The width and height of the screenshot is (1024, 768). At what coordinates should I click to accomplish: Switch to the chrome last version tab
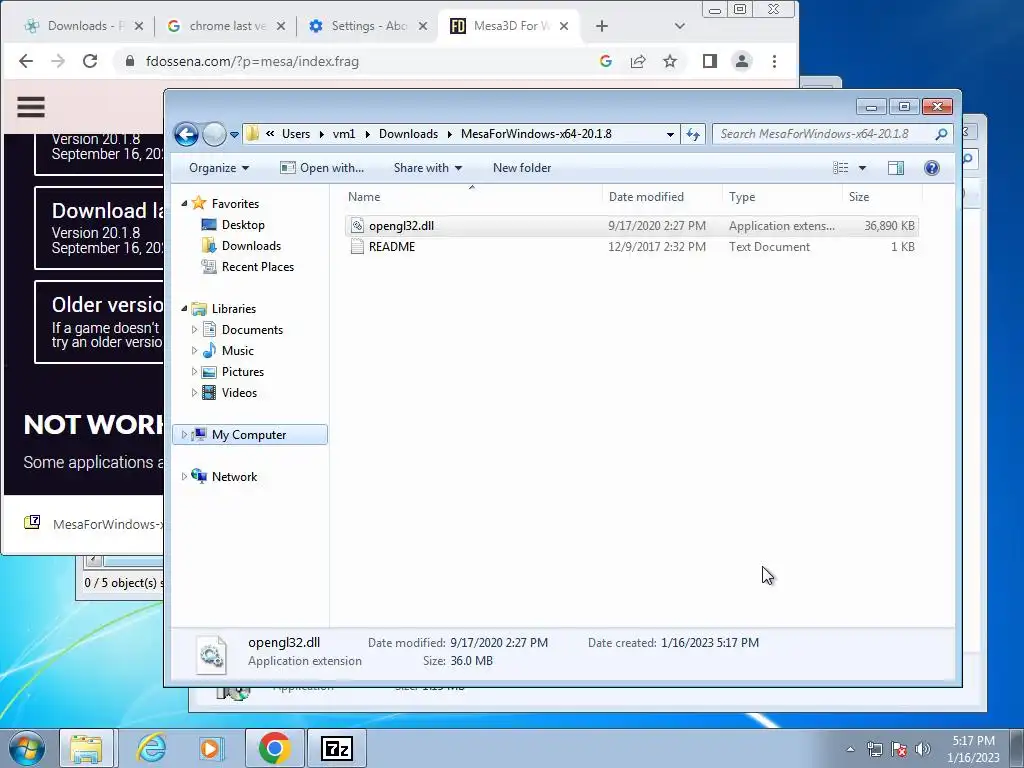coord(225,26)
